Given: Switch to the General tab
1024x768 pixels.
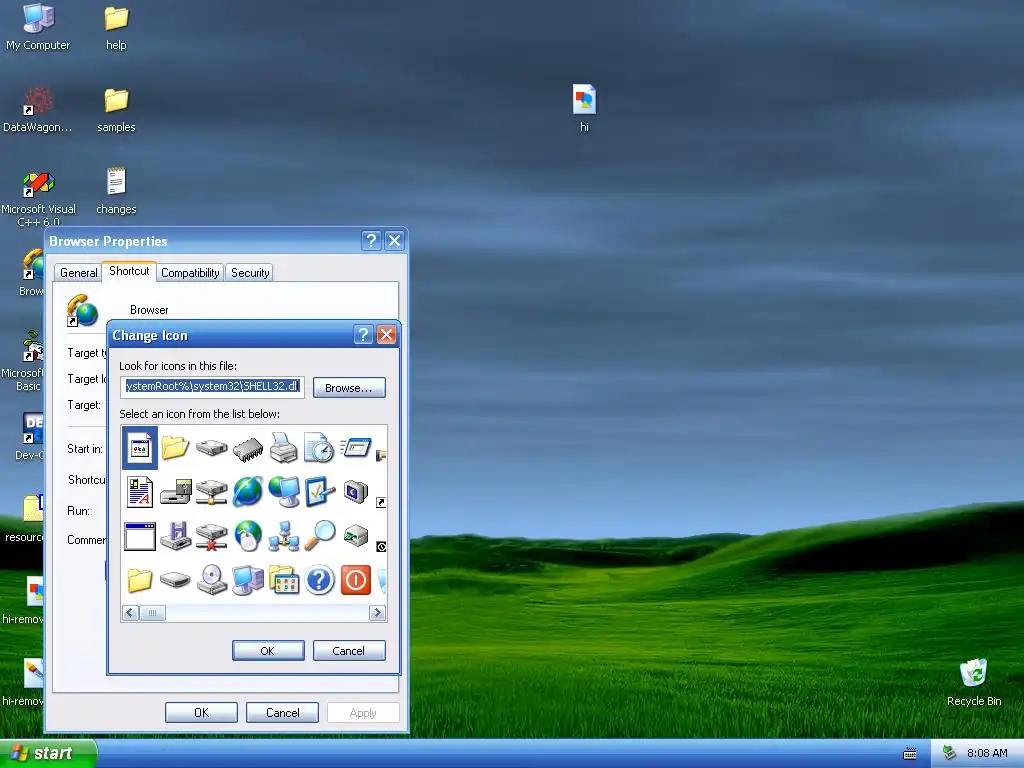Looking at the screenshot, I should pos(78,273).
